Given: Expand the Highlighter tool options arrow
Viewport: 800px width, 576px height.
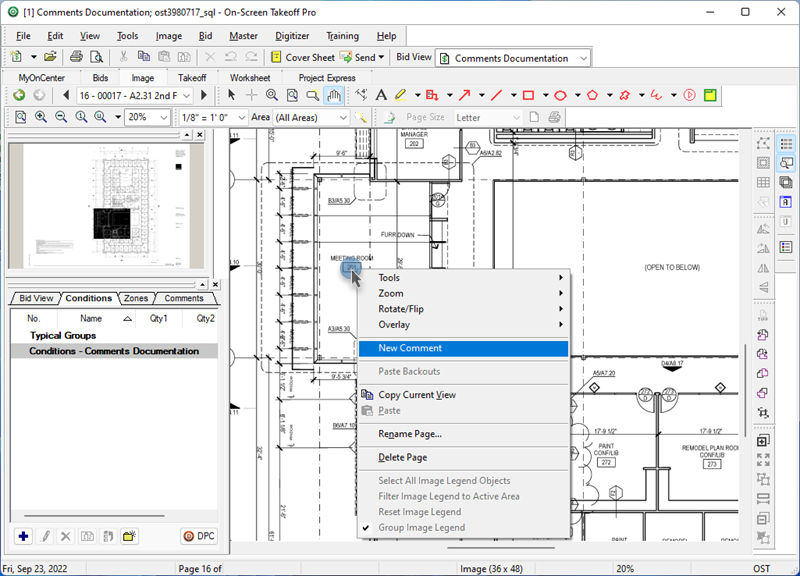Looking at the screenshot, I should click(417, 95).
